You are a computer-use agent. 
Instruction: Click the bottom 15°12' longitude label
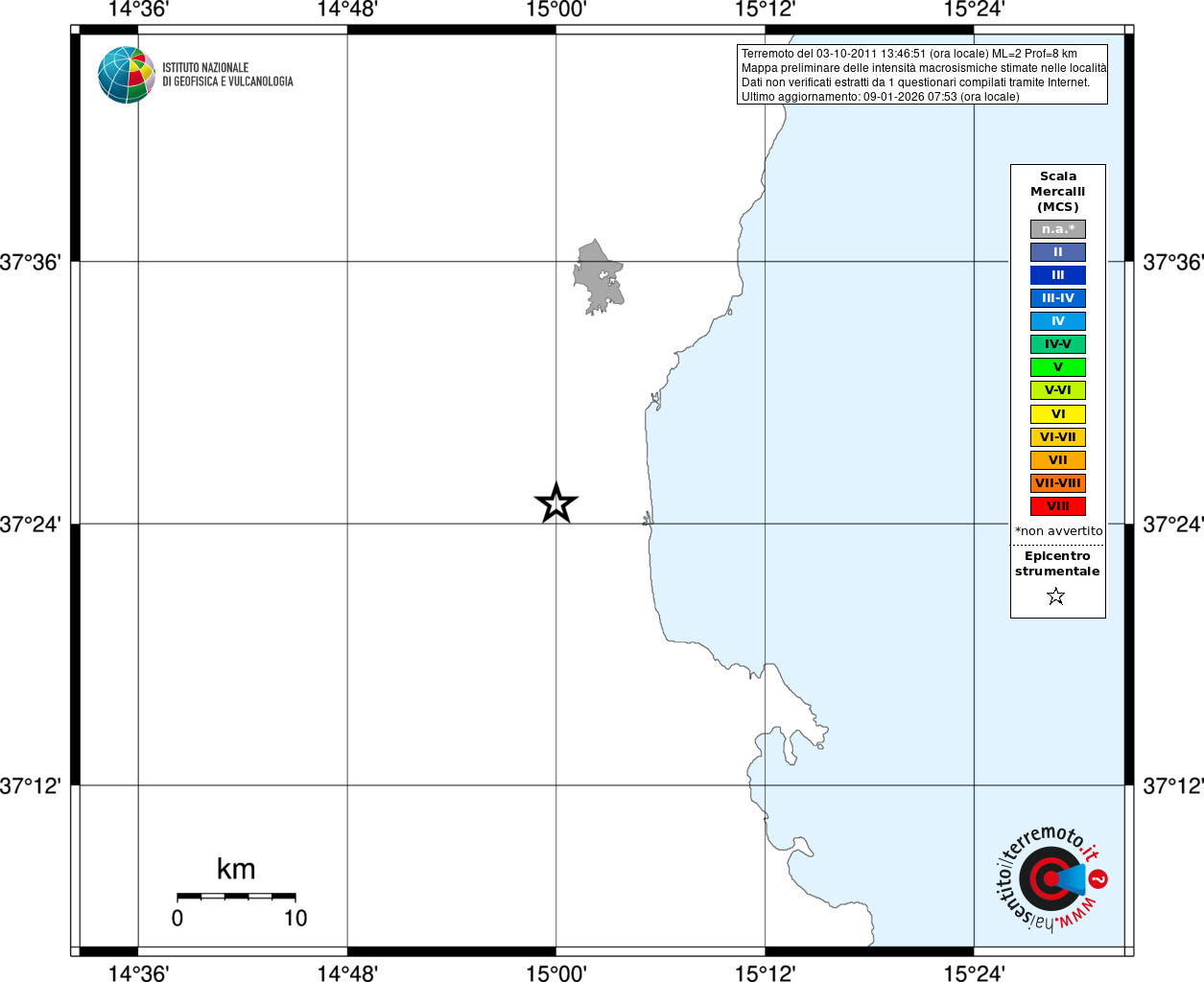[x=766, y=973]
